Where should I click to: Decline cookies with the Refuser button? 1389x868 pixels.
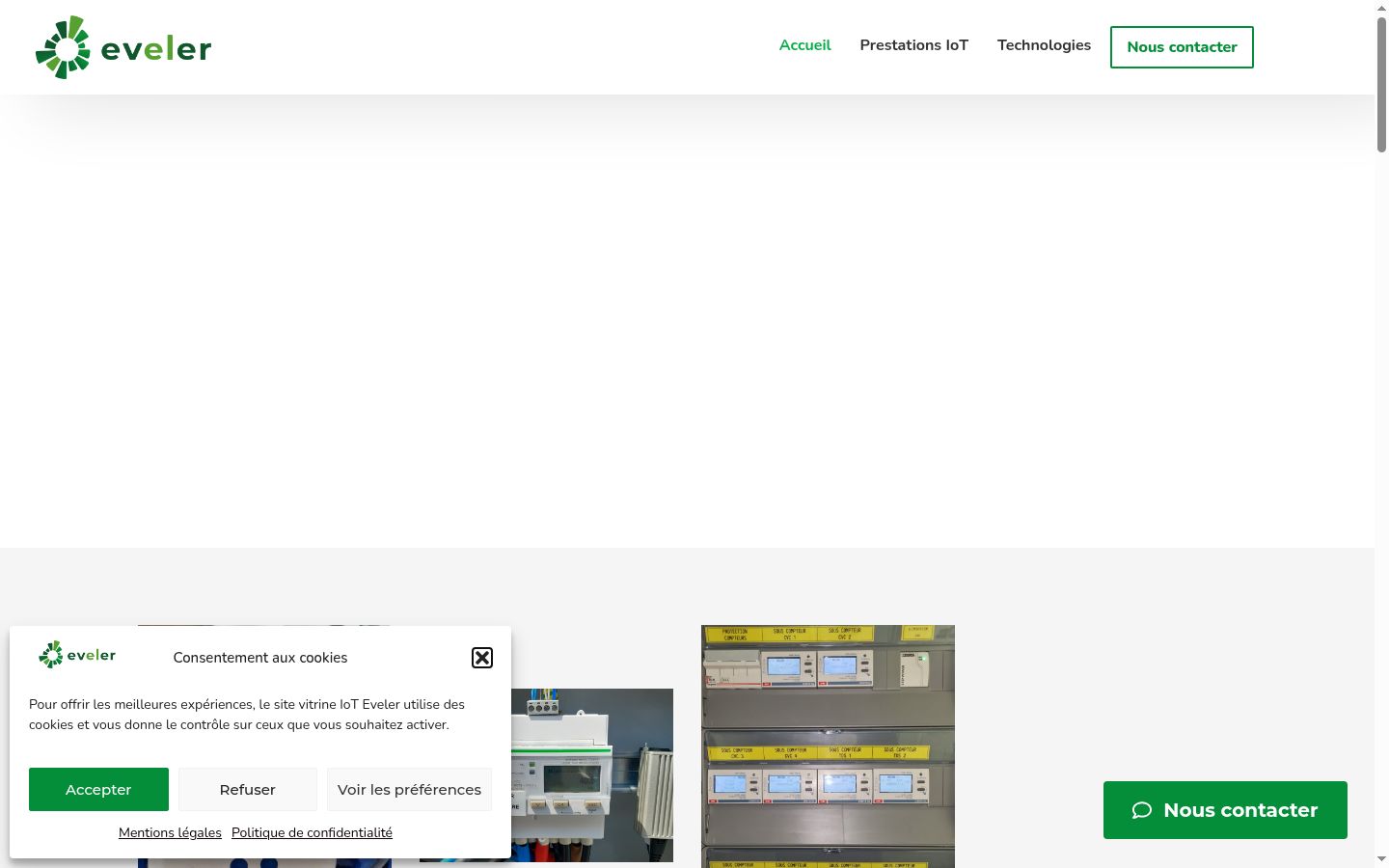coord(247,789)
